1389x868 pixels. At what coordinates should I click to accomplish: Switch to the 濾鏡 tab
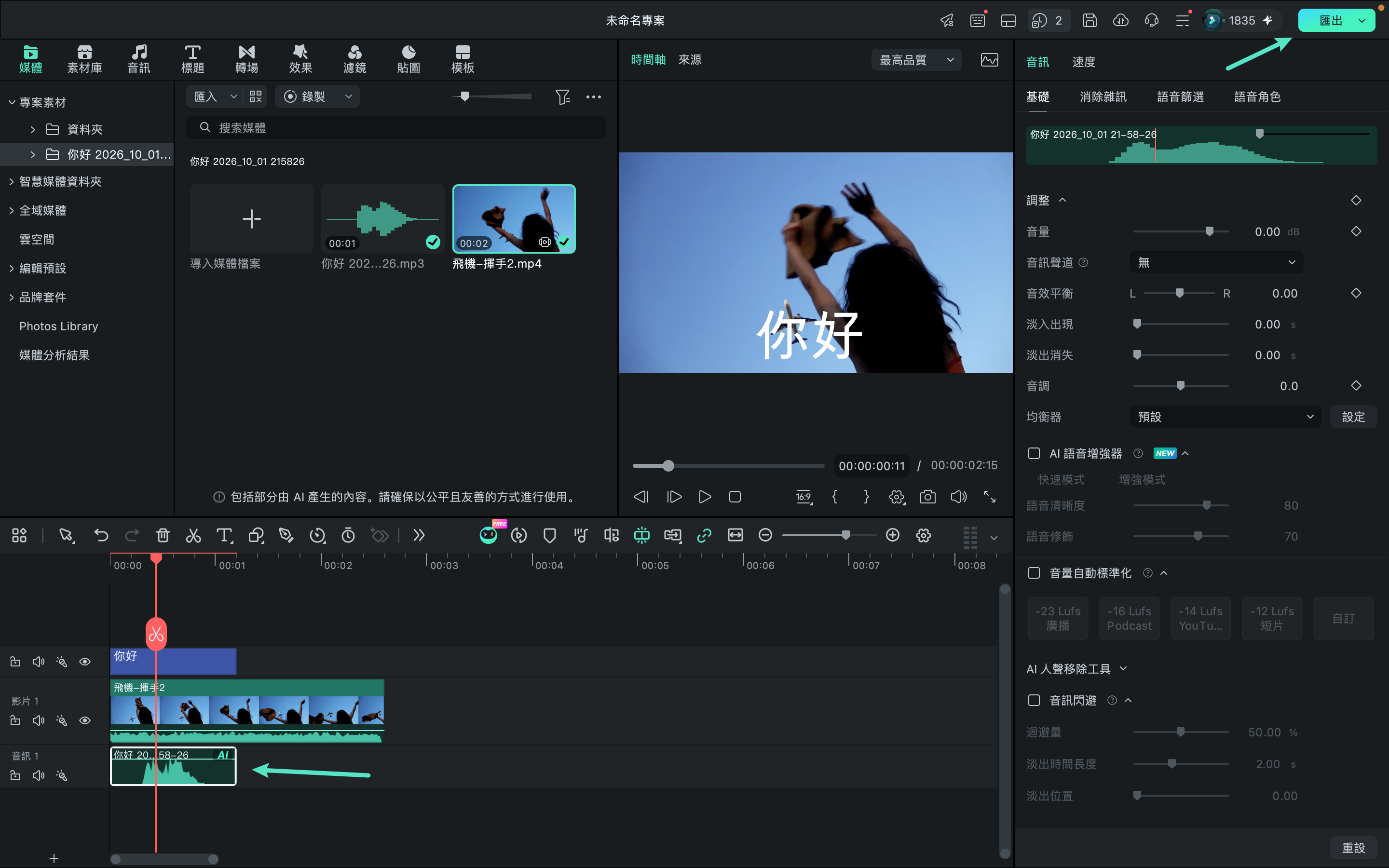tap(354, 59)
